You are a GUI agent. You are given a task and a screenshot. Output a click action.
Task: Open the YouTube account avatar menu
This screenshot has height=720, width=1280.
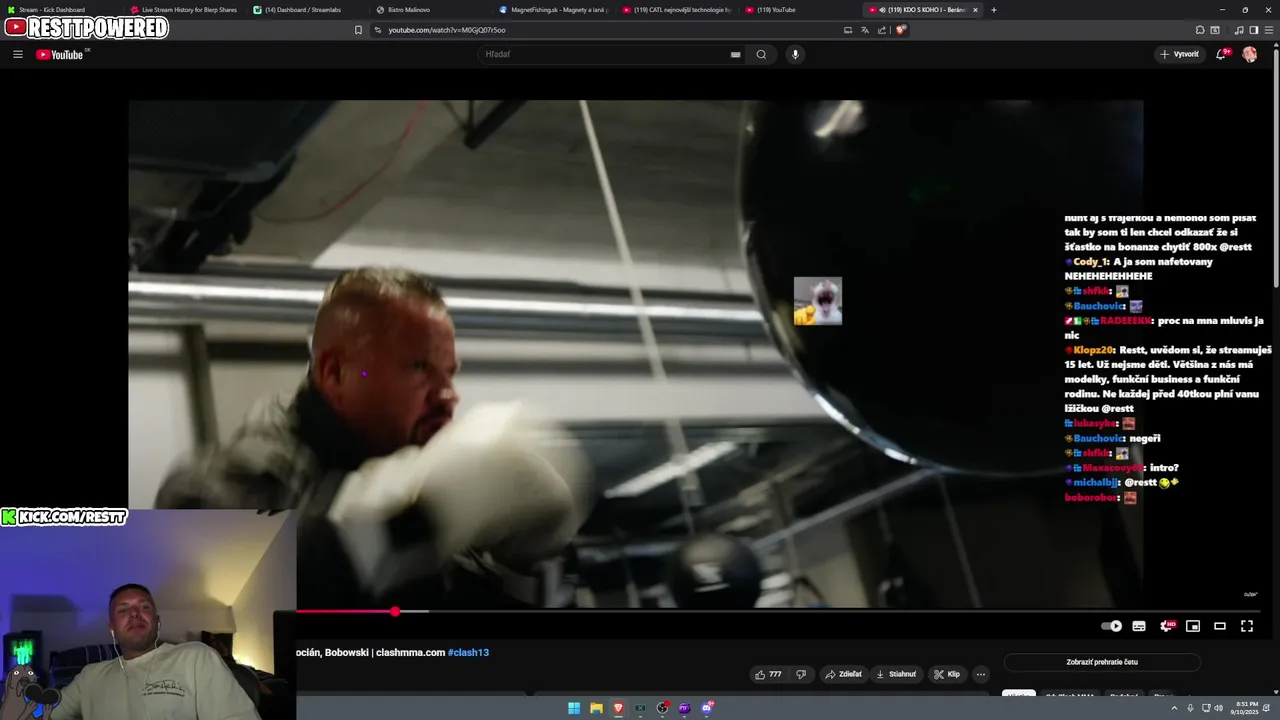pos(1249,54)
